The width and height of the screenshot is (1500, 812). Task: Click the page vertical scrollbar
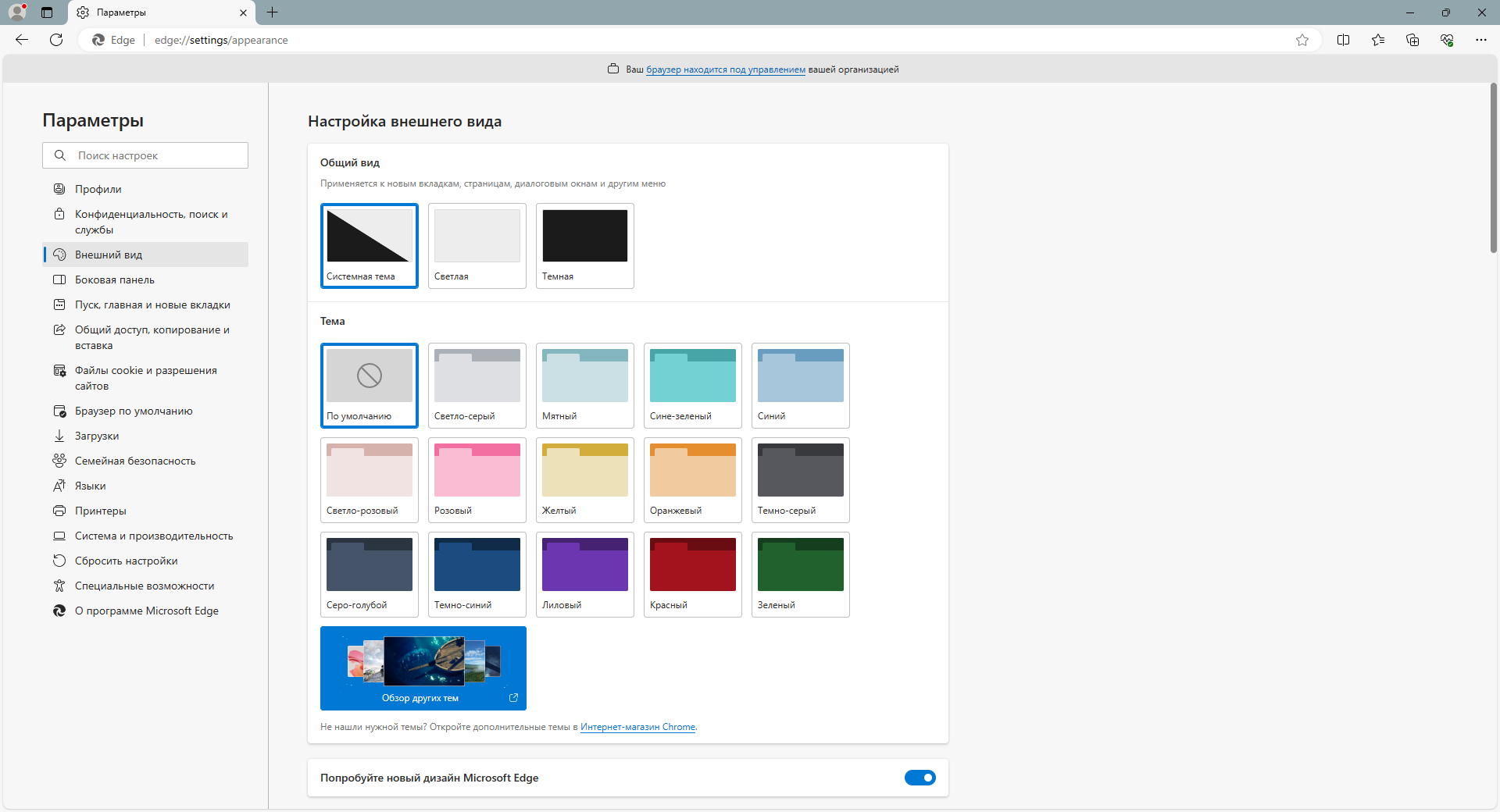(x=1494, y=168)
